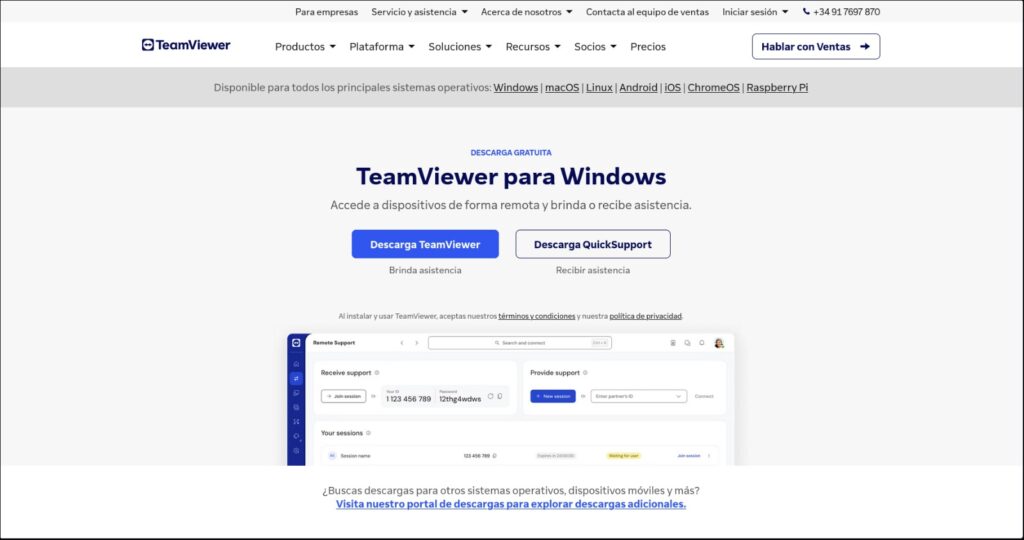This screenshot has height=540, width=1024.
Task: Open the Socios dropdown menu
Action: pyautogui.click(x=595, y=47)
